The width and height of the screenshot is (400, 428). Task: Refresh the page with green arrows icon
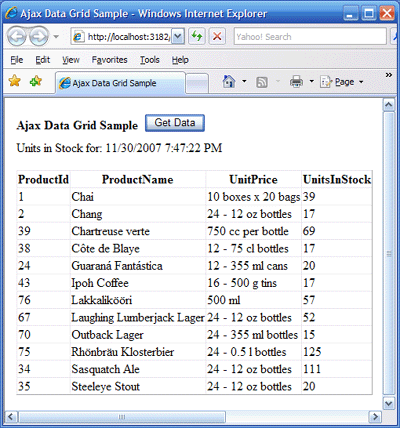coord(197,36)
